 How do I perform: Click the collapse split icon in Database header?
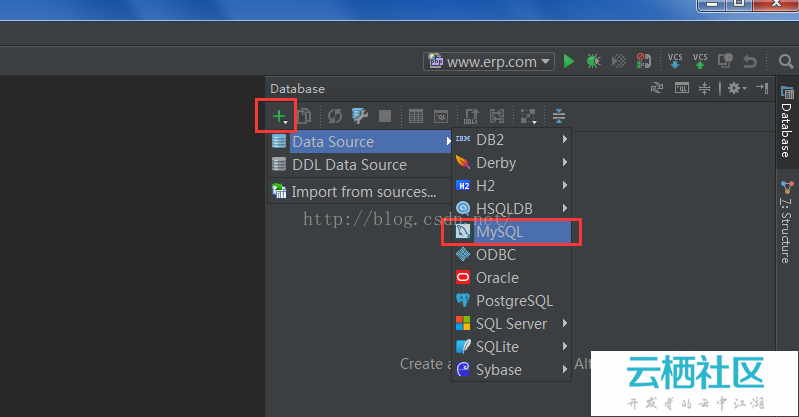tap(704, 88)
